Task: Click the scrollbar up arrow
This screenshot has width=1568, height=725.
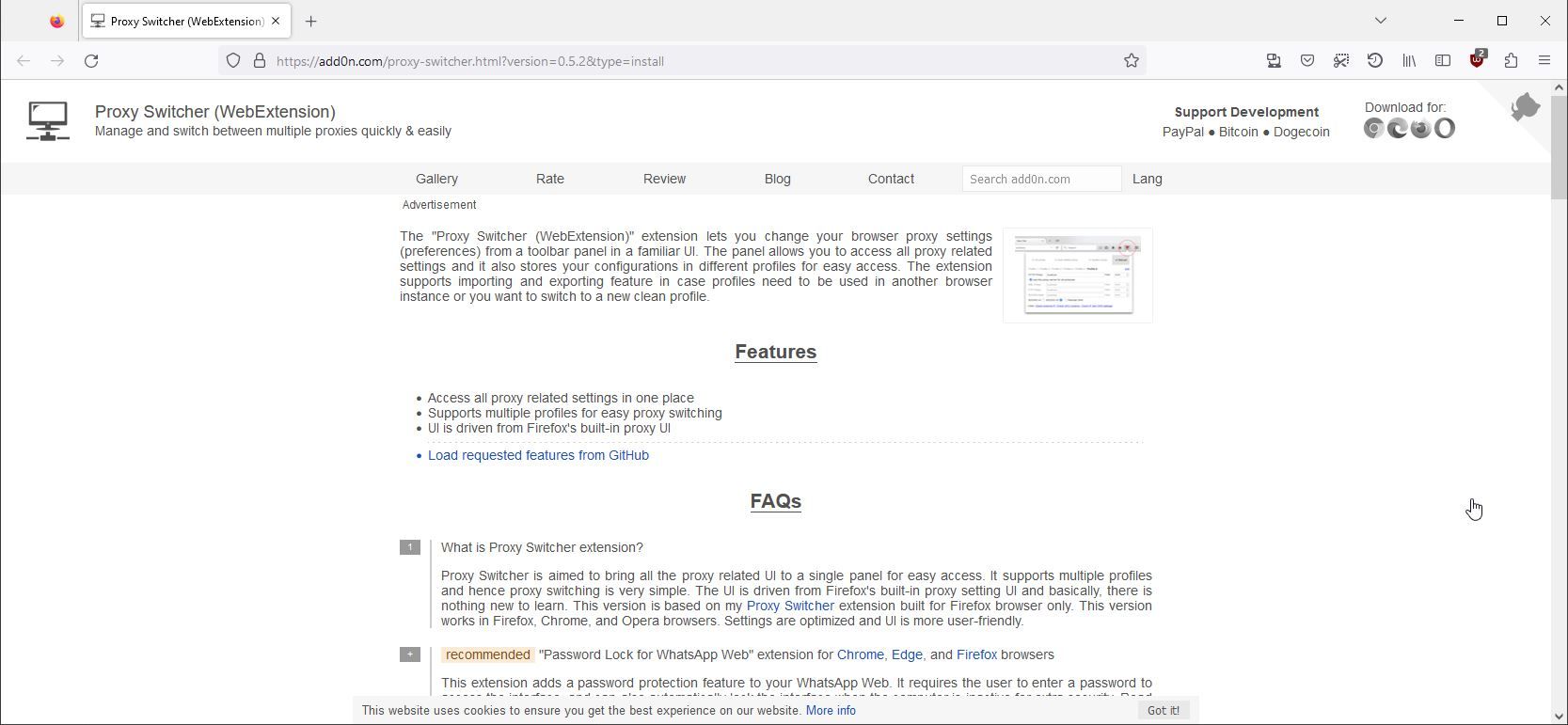Action: tap(1559, 87)
